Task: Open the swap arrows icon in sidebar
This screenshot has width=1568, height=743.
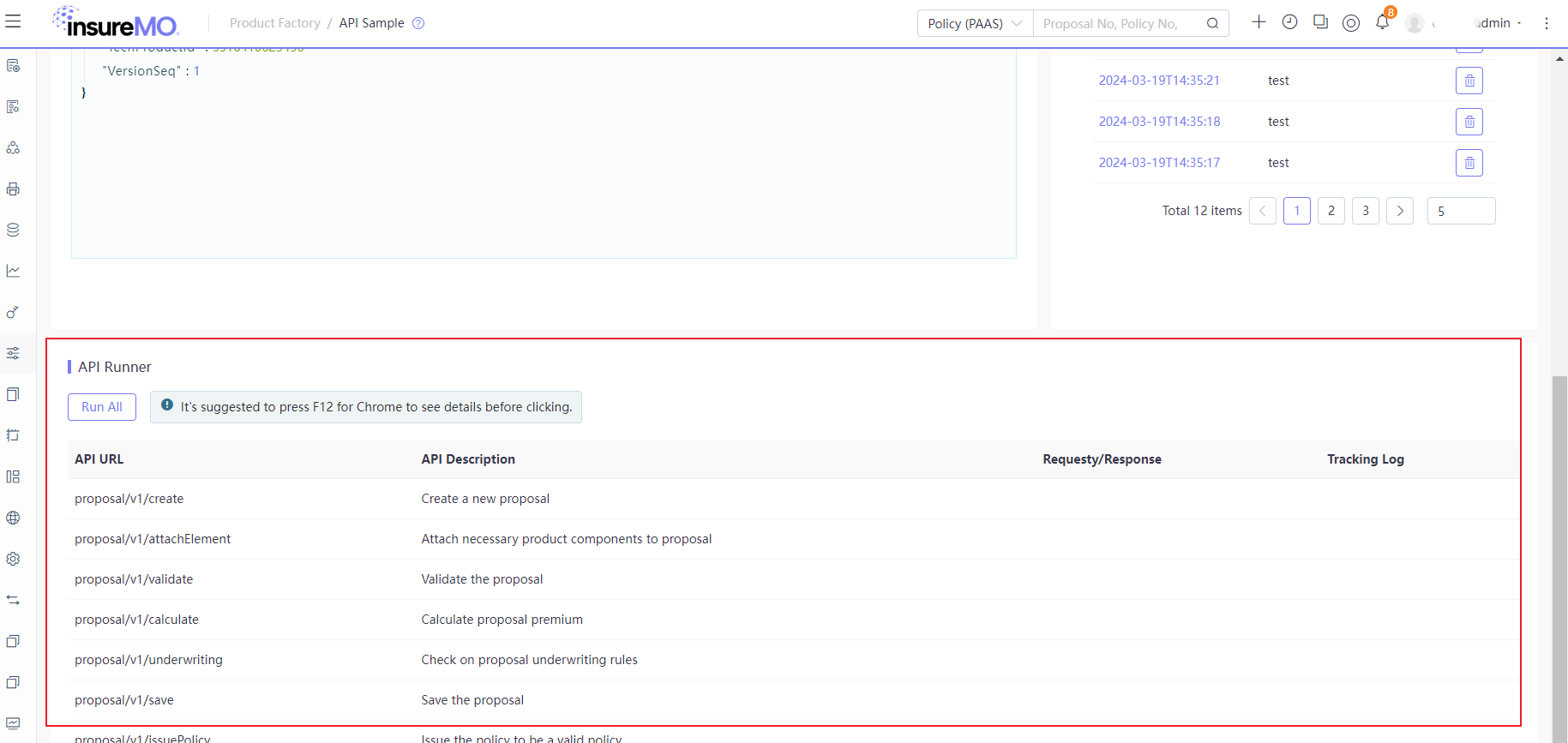Action: [13, 600]
